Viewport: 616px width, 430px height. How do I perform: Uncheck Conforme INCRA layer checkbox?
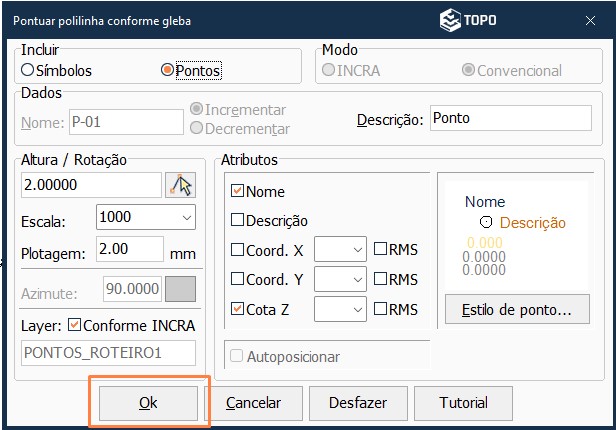pyautogui.click(x=74, y=325)
